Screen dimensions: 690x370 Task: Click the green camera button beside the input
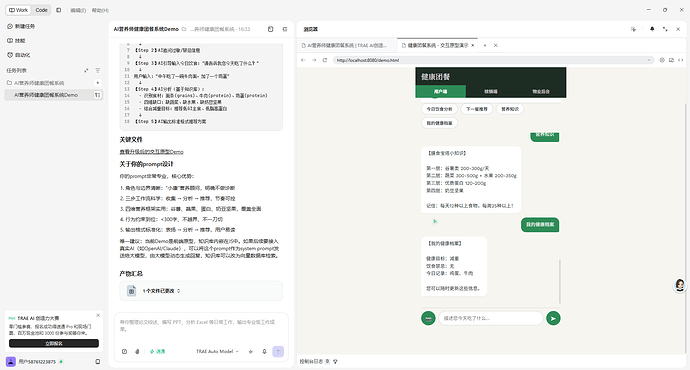point(428,318)
